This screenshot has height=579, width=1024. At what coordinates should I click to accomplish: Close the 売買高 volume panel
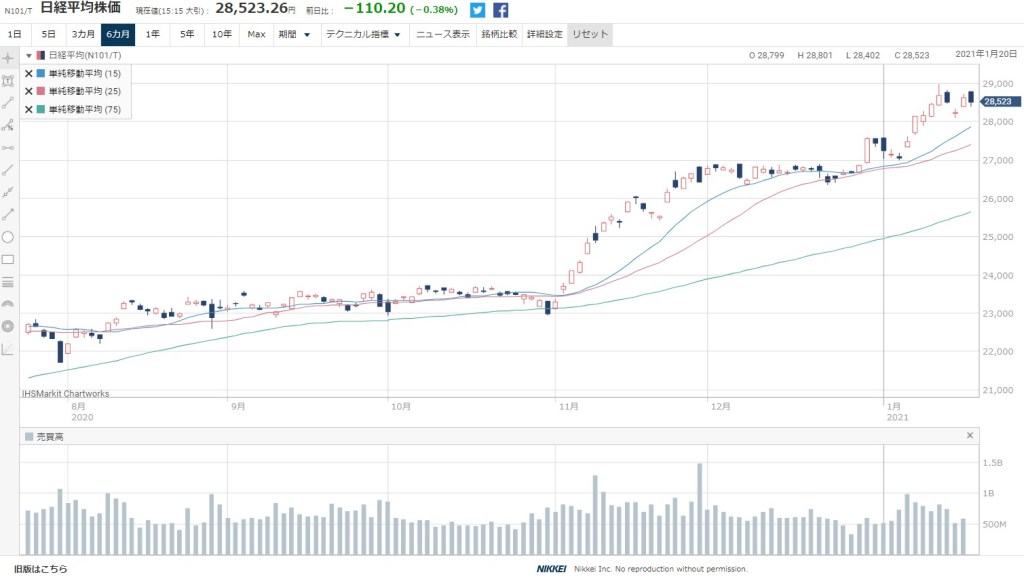coord(969,436)
